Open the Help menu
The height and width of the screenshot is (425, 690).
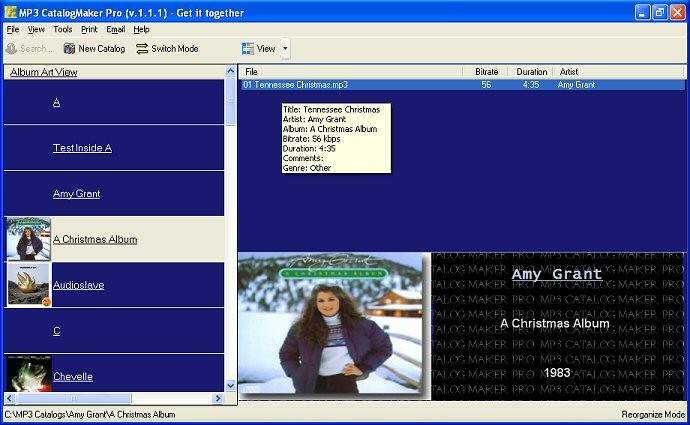141,29
